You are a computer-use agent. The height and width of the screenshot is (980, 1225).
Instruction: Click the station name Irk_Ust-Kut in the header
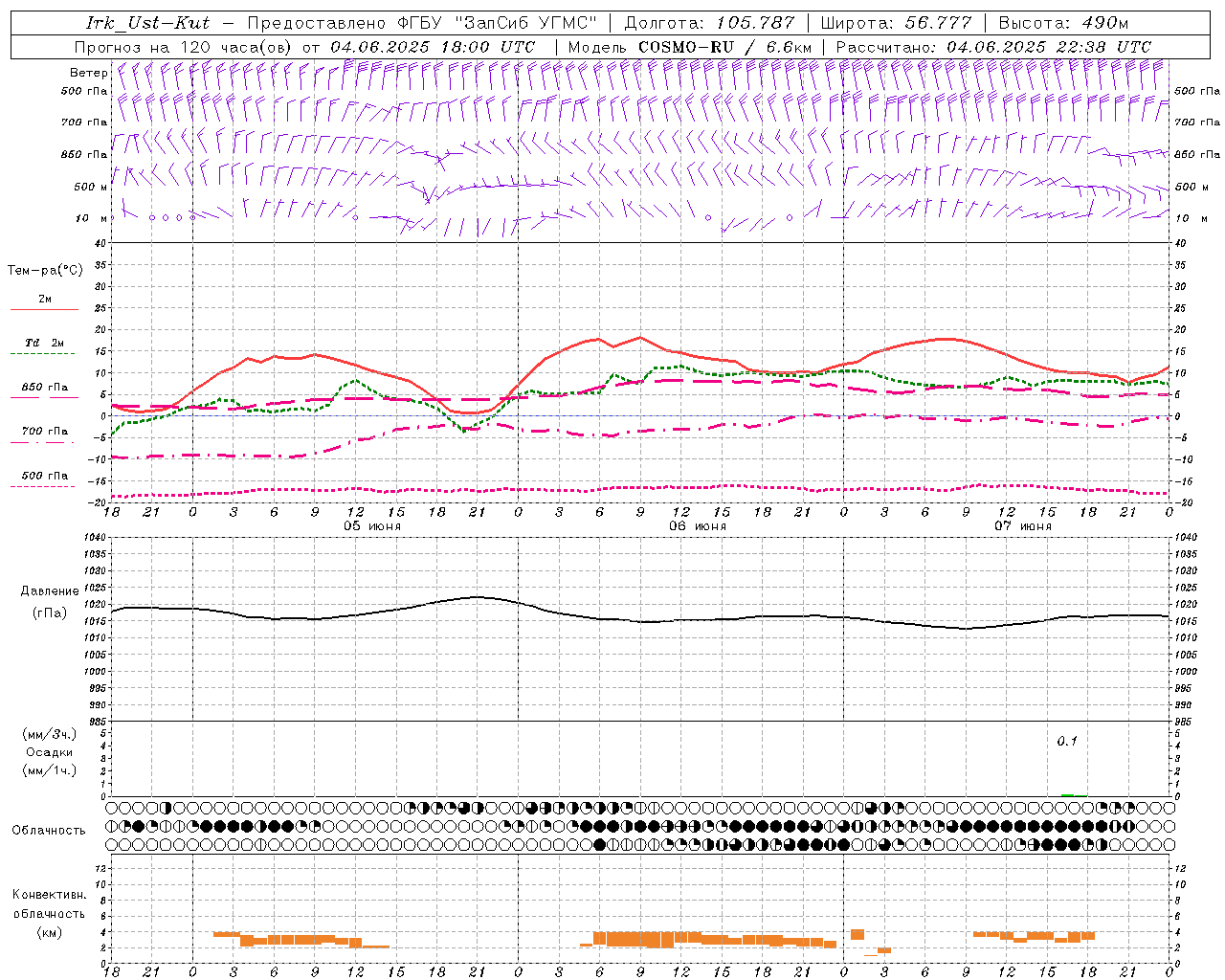(x=147, y=23)
